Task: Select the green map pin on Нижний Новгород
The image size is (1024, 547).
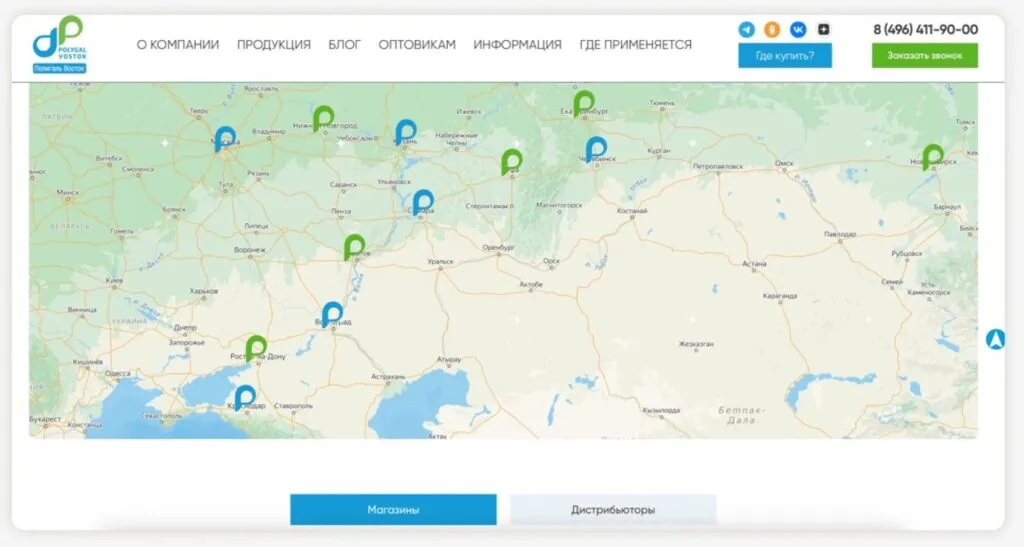Action: click(x=323, y=118)
